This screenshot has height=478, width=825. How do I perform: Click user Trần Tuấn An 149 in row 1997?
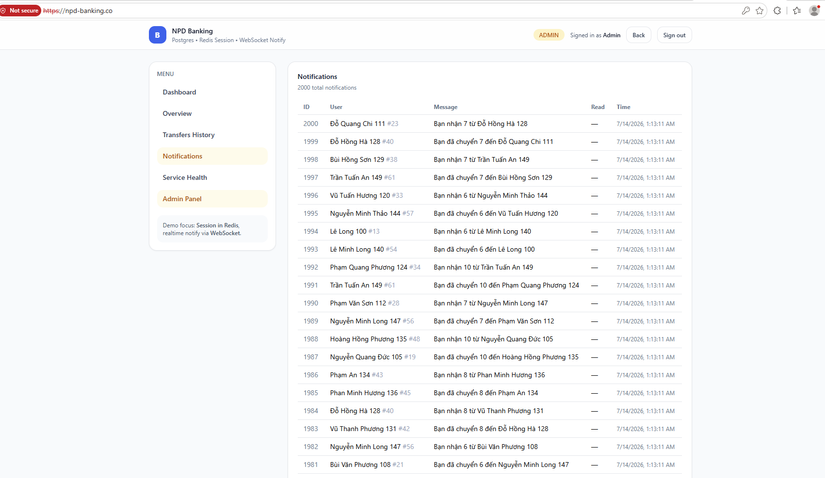356,177
